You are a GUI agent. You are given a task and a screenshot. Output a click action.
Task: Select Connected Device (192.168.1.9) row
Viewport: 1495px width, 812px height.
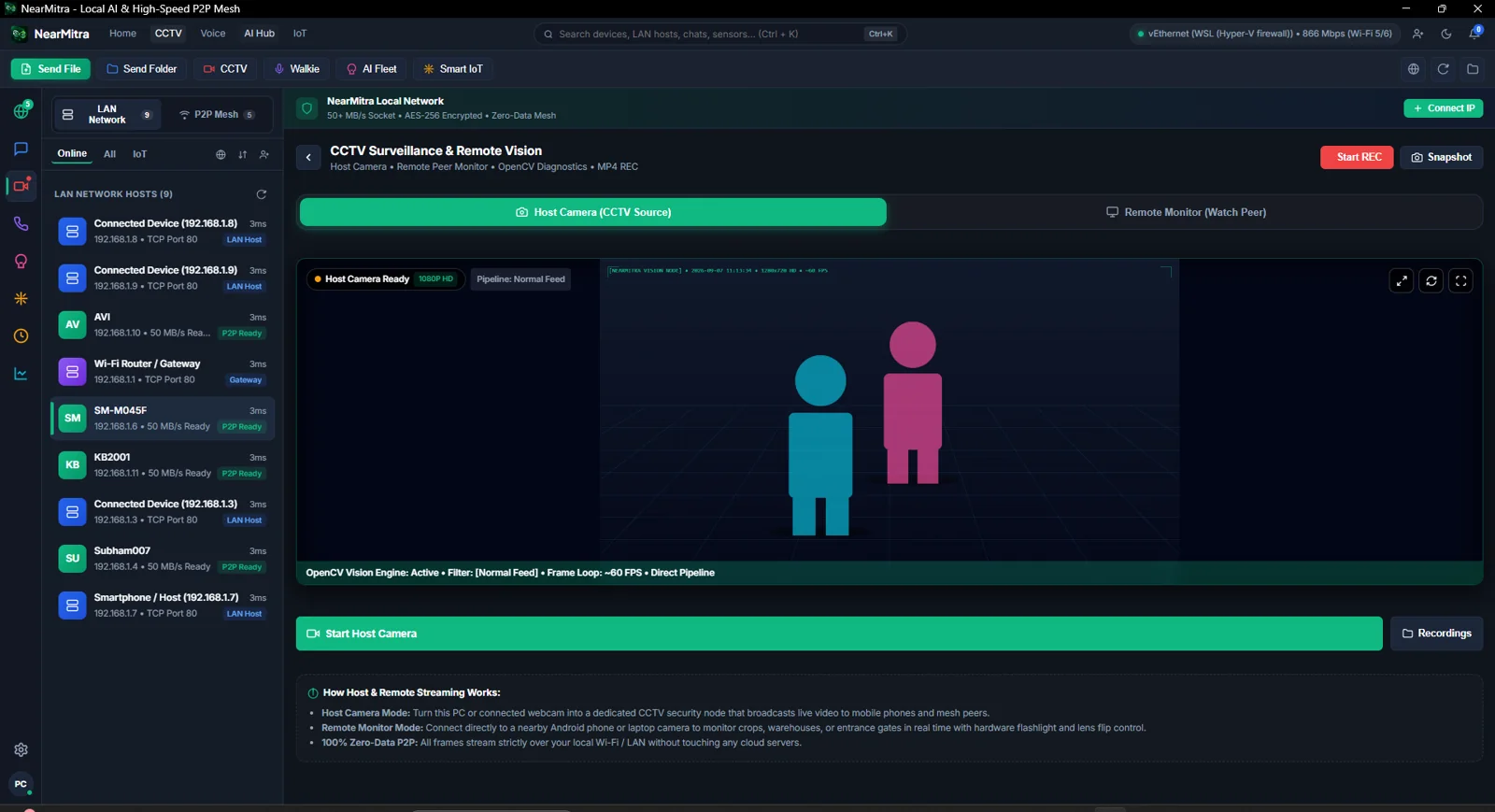point(163,278)
